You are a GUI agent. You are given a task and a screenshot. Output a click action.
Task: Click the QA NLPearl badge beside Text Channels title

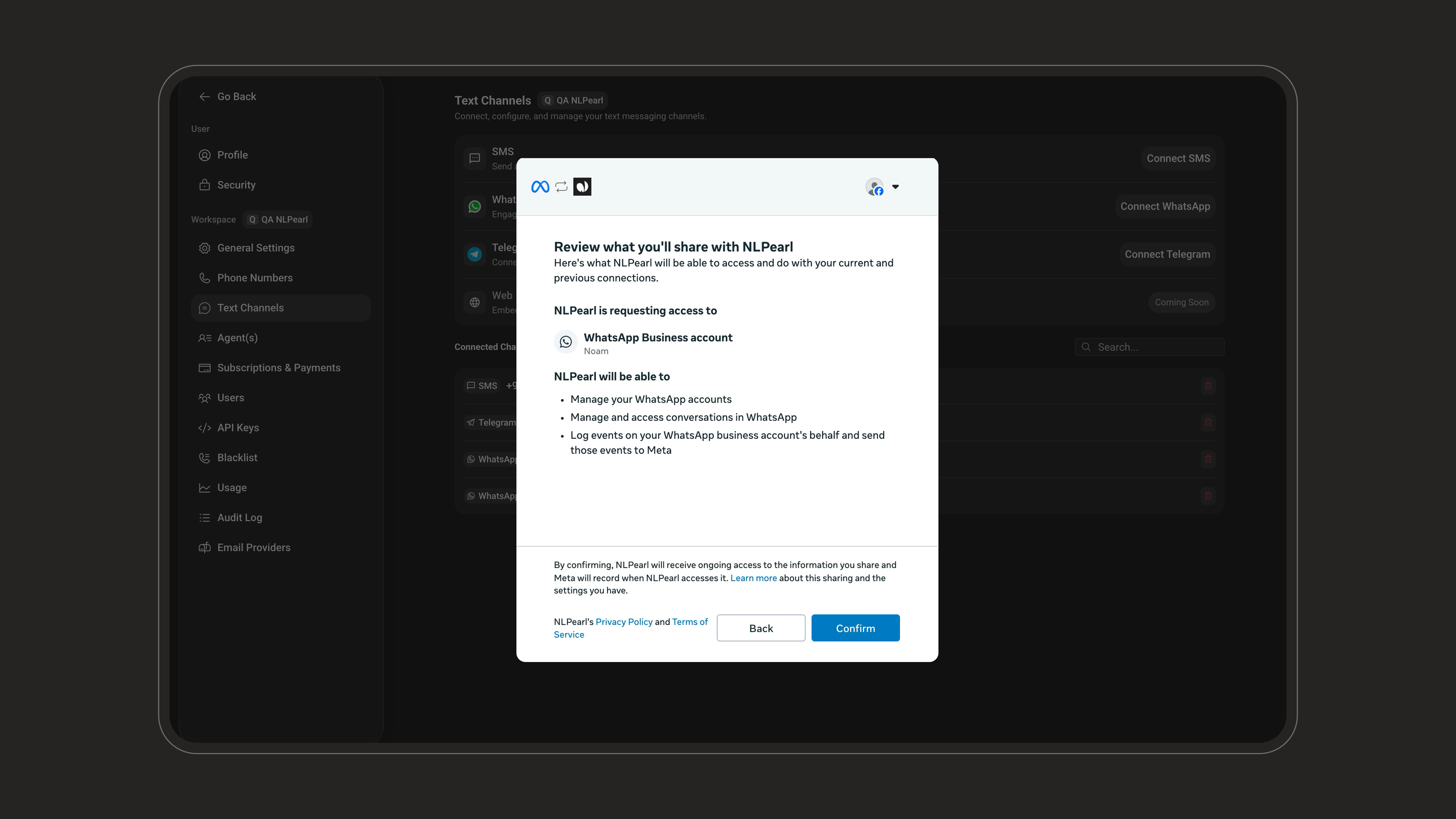pos(572,101)
